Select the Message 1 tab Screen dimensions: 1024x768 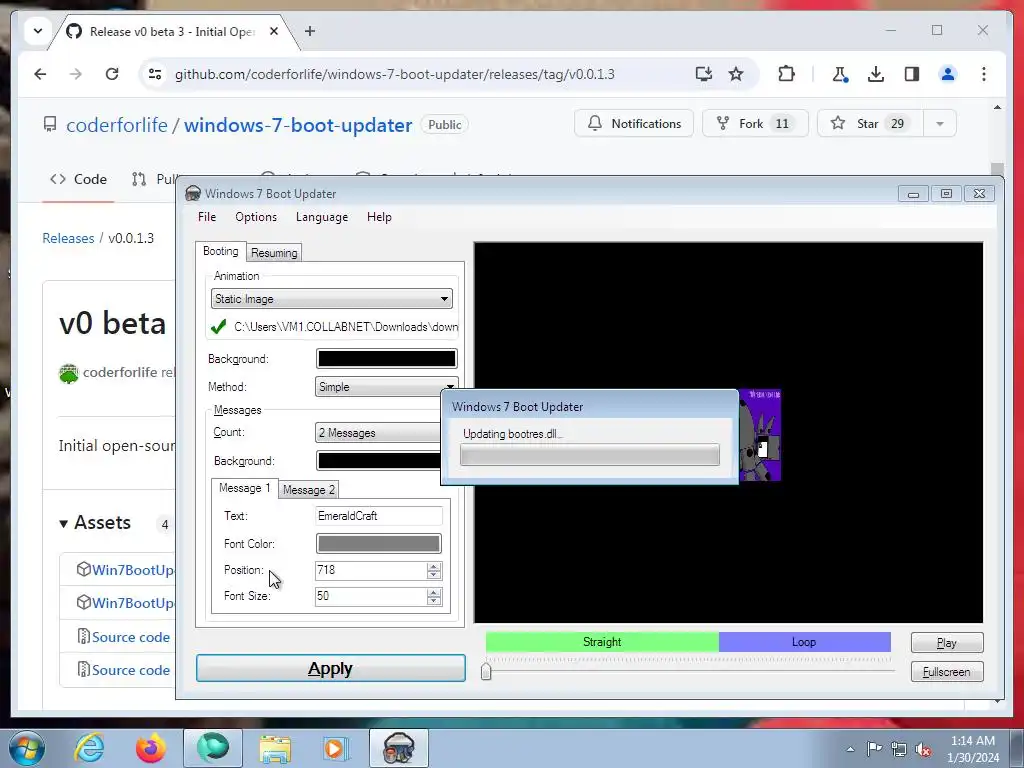coord(244,488)
